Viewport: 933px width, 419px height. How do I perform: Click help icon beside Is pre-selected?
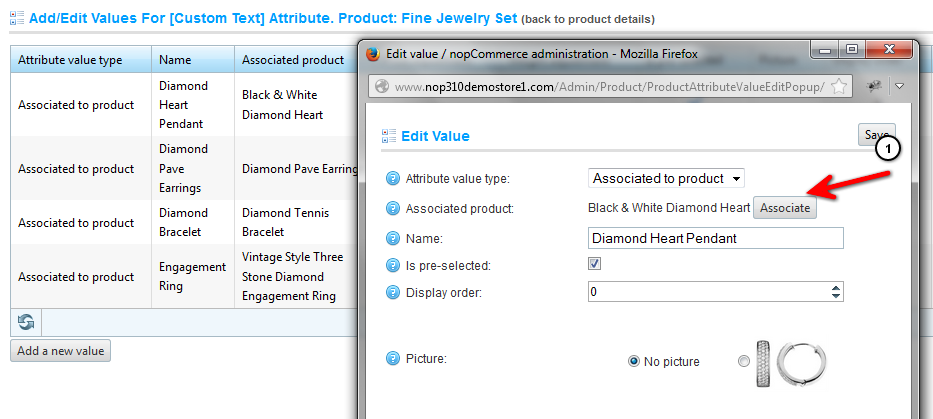click(x=393, y=265)
